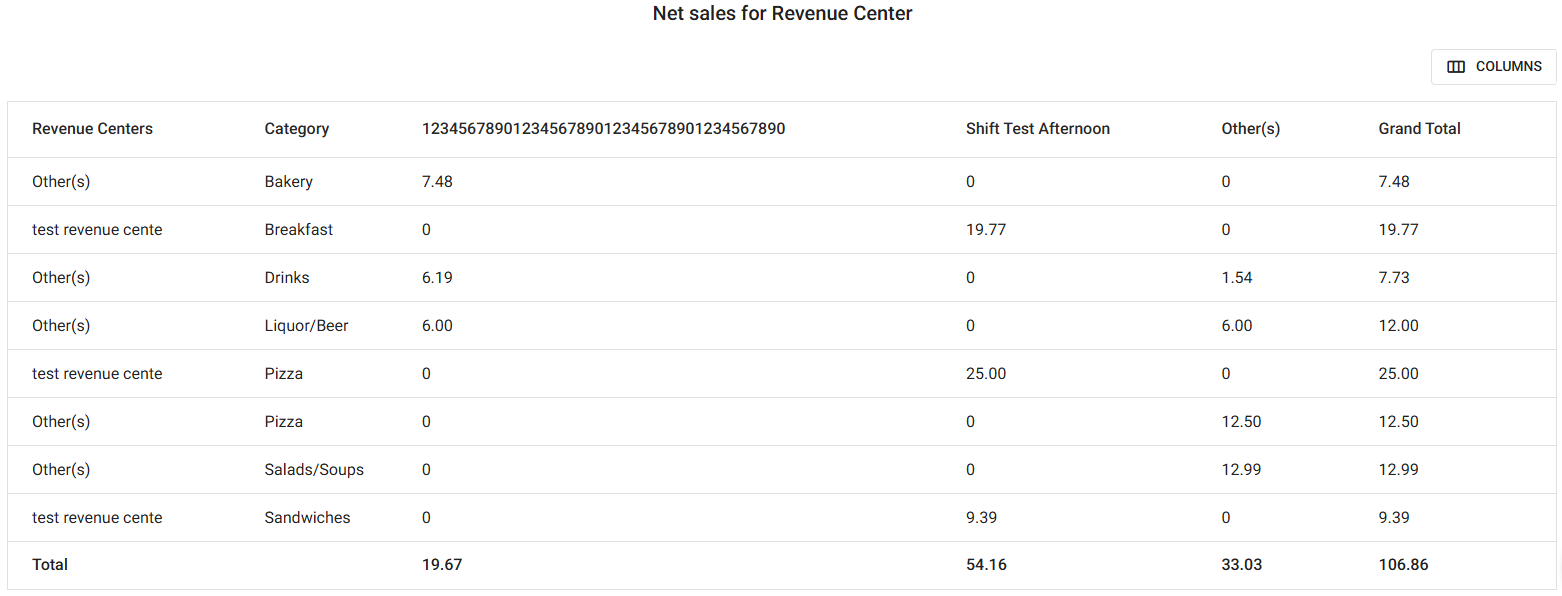Select the Sandwiches category cell
The height and width of the screenshot is (596, 1562).
click(307, 518)
